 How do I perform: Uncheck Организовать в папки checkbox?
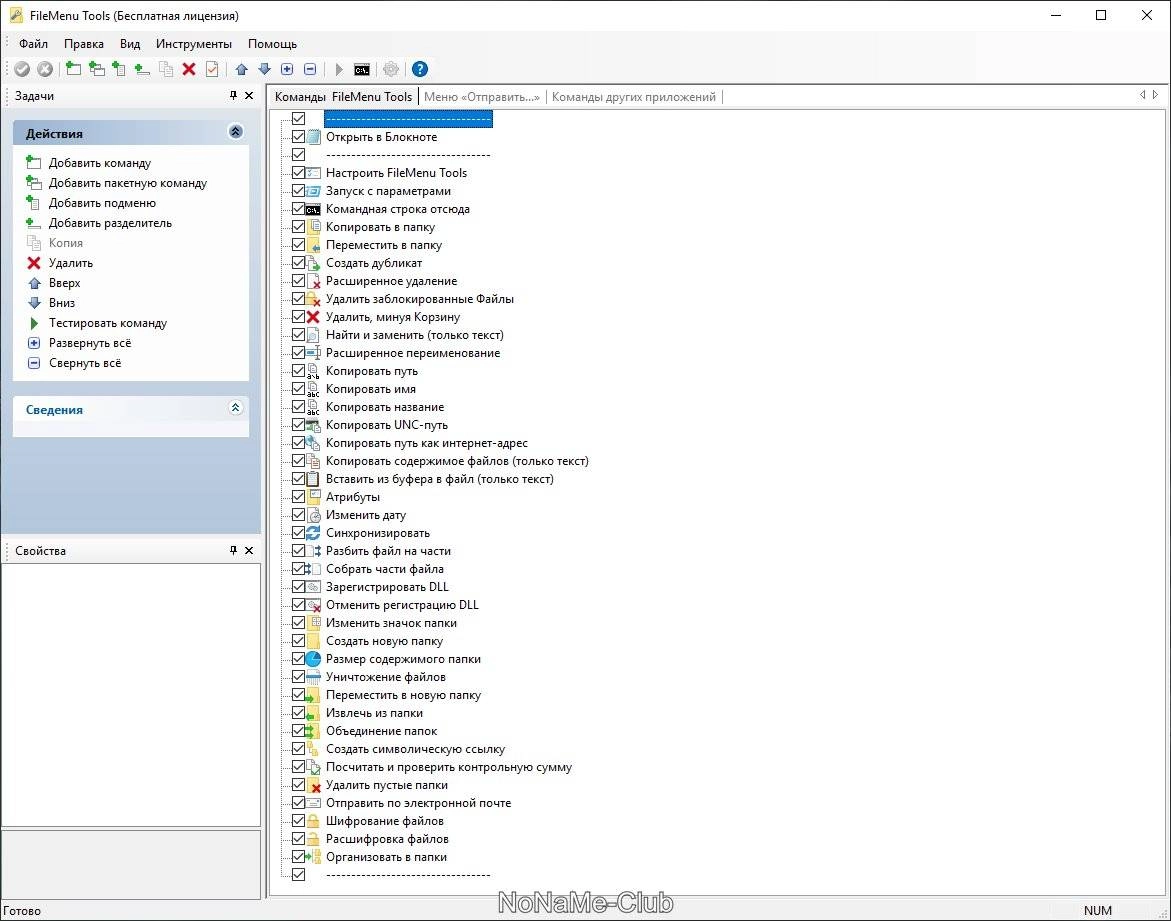click(x=299, y=857)
